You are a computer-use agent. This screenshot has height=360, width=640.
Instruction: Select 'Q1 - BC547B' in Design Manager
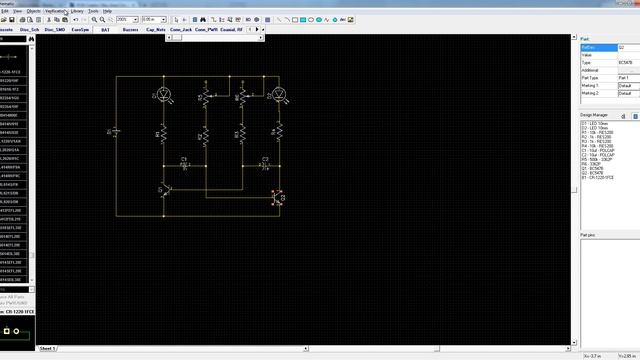click(x=592, y=169)
